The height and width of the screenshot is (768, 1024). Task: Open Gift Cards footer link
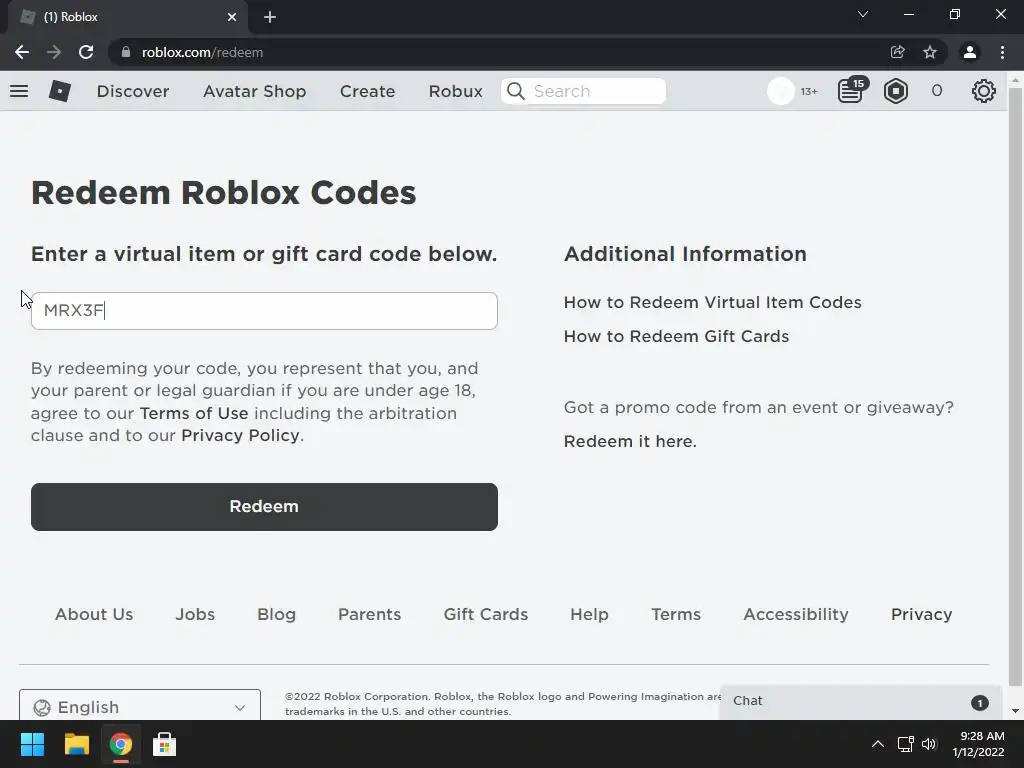[x=486, y=615]
